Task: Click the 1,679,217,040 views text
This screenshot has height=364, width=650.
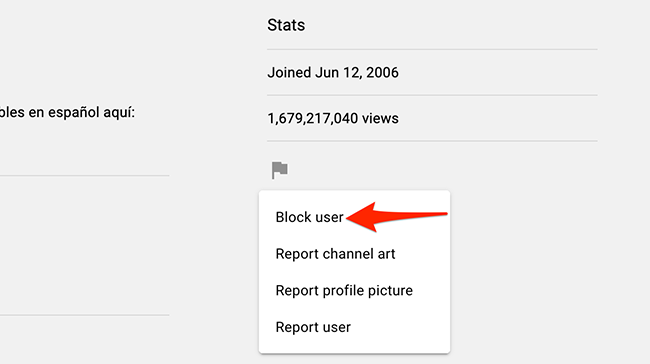Action: pos(333,119)
